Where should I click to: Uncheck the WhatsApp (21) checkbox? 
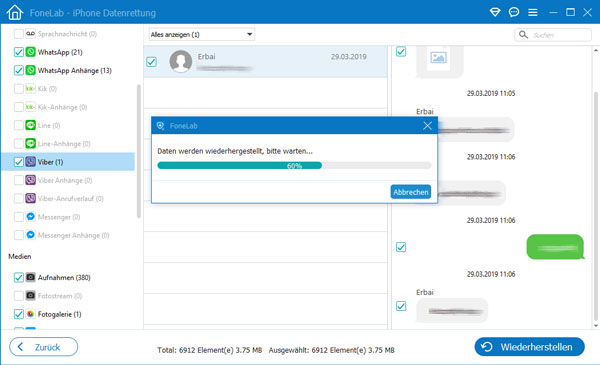tap(18, 52)
